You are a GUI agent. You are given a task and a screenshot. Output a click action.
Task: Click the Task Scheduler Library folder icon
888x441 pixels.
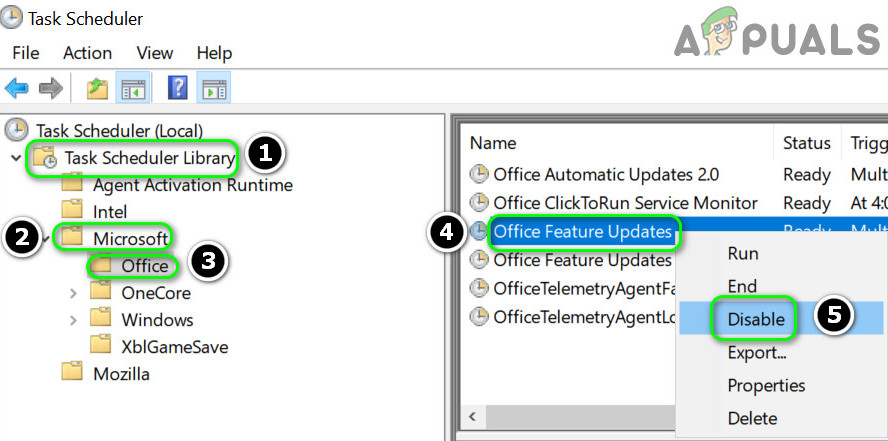click(45, 157)
